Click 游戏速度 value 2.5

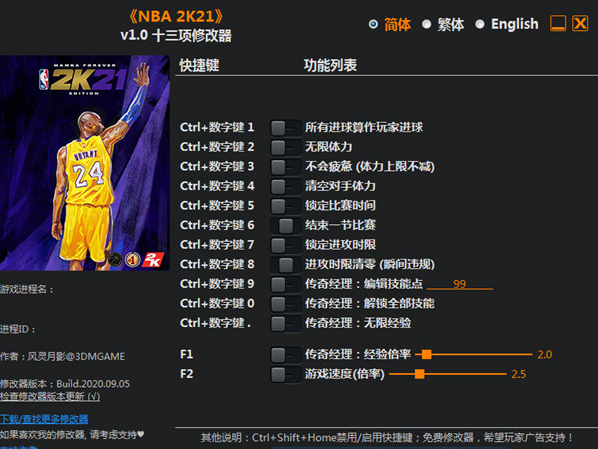[x=519, y=374]
